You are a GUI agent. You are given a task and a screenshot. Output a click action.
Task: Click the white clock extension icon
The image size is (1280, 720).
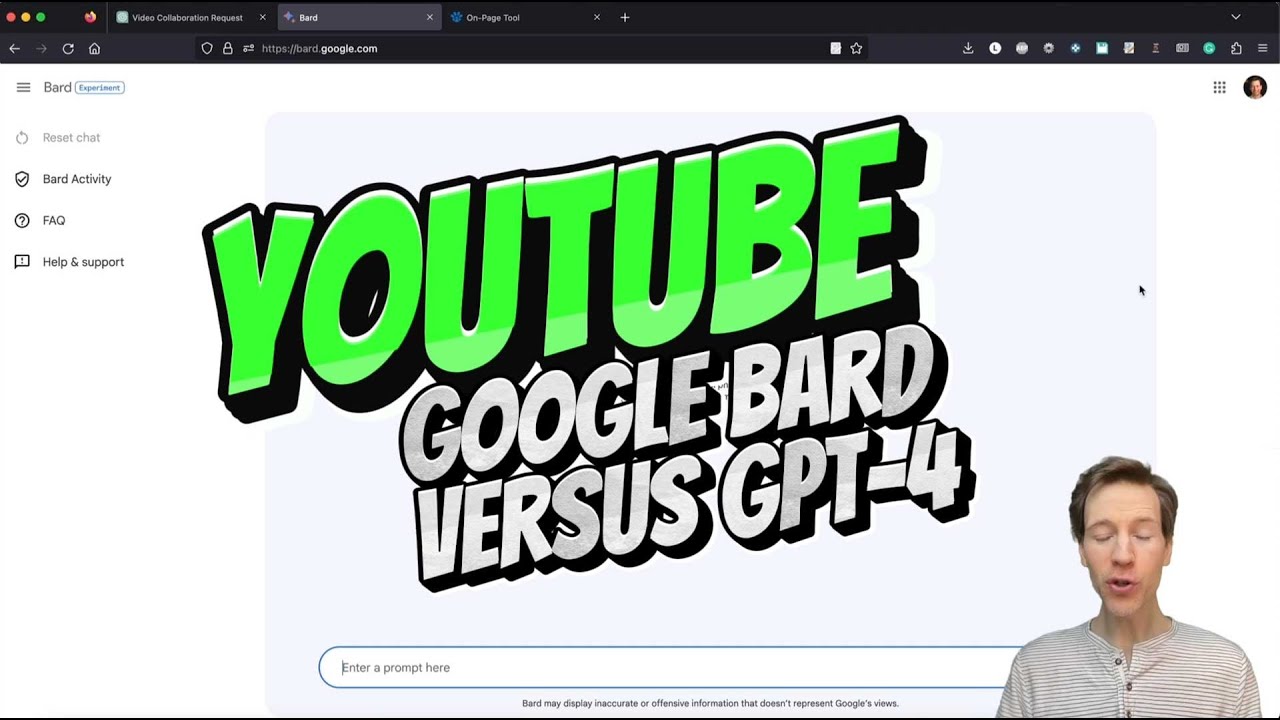pos(995,48)
